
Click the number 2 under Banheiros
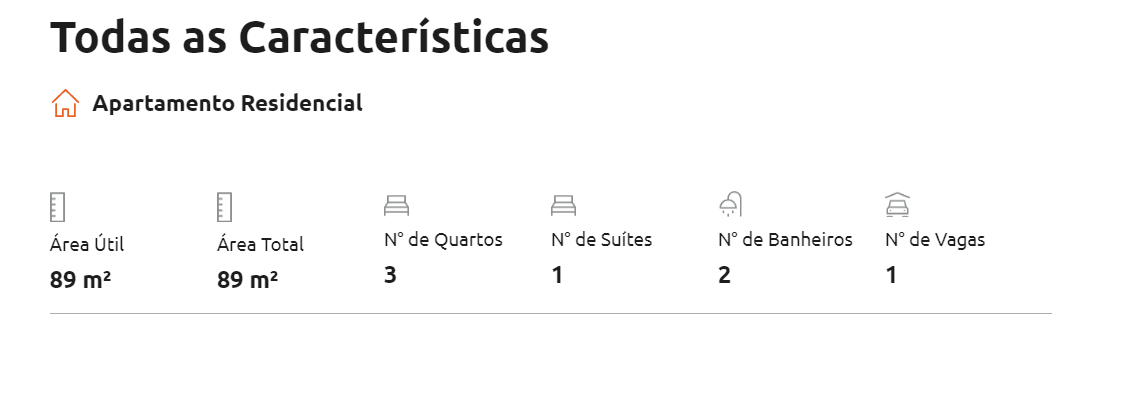724,275
